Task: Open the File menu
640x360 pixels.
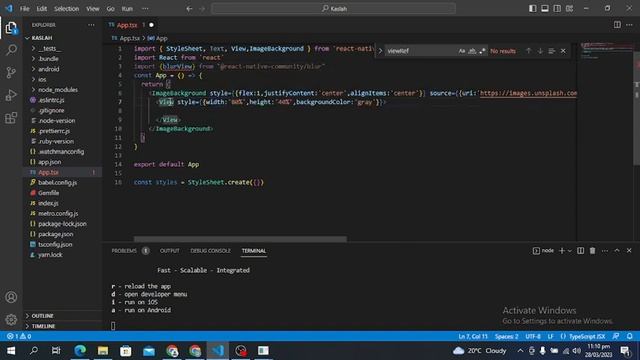Action: pyautogui.click(x=24, y=8)
